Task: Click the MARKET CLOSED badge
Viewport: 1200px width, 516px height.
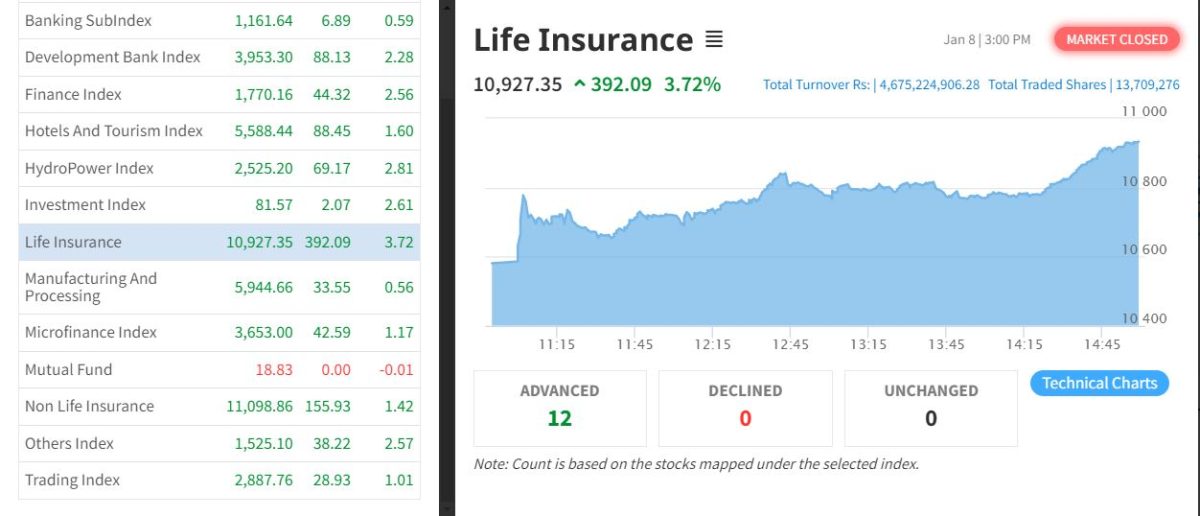Action: pyautogui.click(x=1116, y=40)
